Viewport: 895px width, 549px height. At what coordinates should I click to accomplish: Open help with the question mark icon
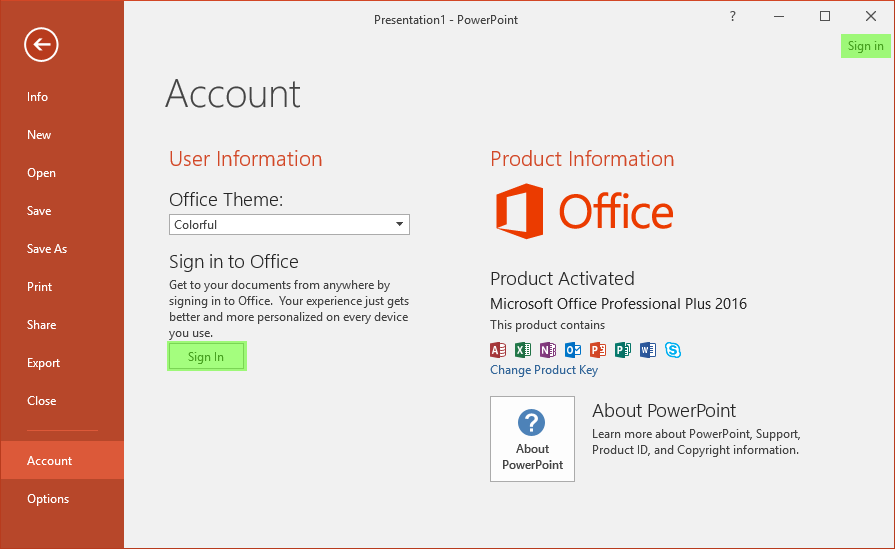click(733, 17)
